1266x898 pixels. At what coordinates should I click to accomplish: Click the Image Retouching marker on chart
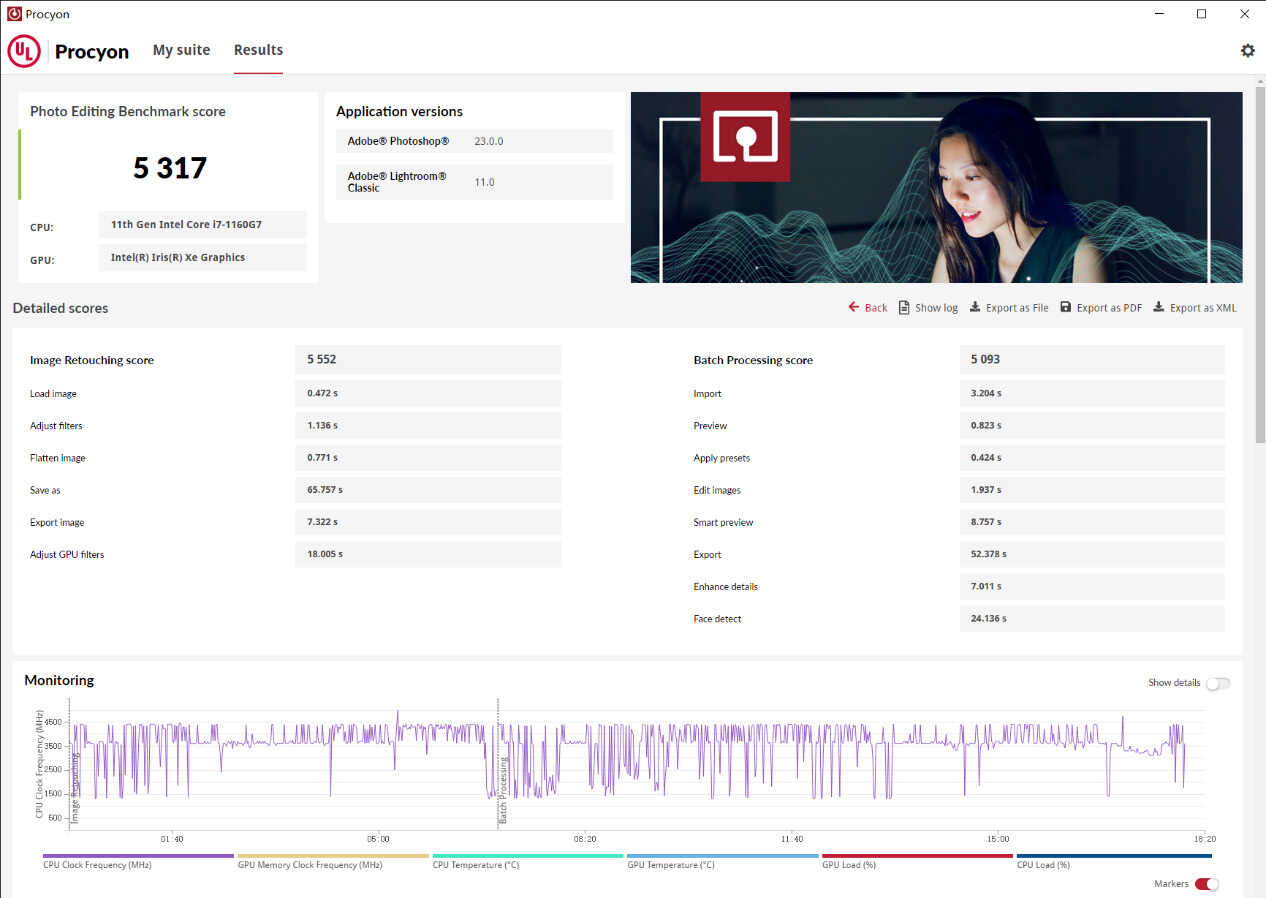75,789
